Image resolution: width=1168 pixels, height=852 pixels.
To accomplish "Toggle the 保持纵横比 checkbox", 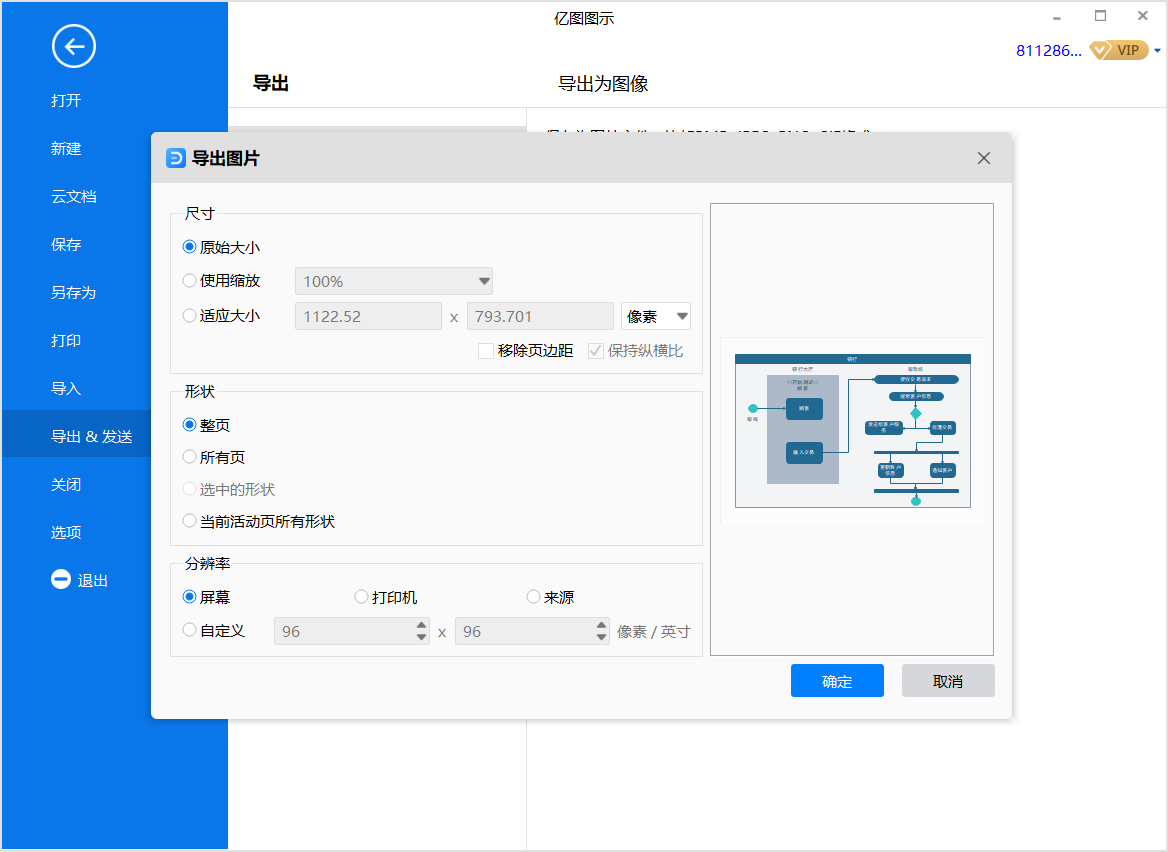I will [x=595, y=351].
